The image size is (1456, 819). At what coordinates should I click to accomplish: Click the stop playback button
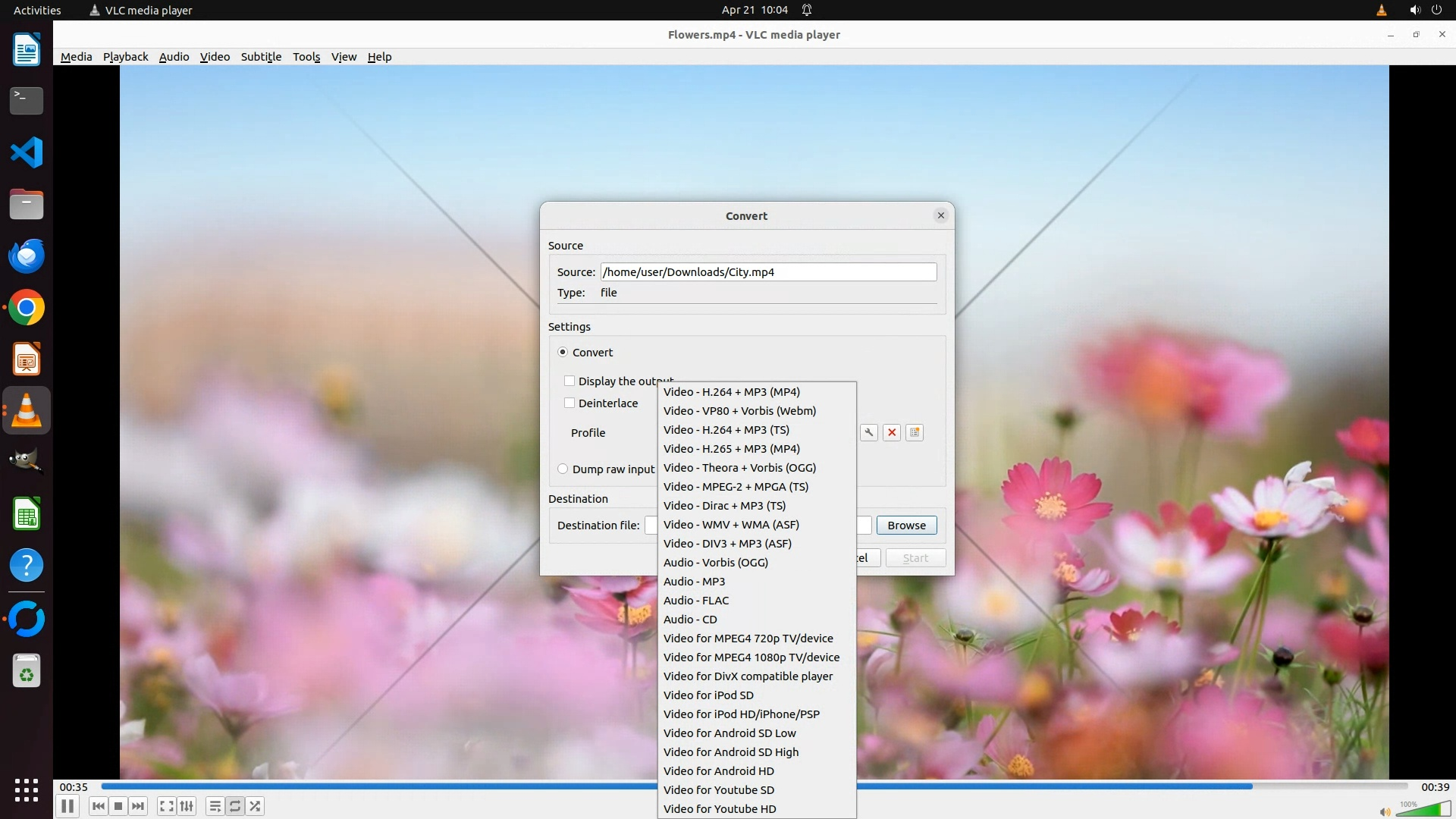point(118,806)
